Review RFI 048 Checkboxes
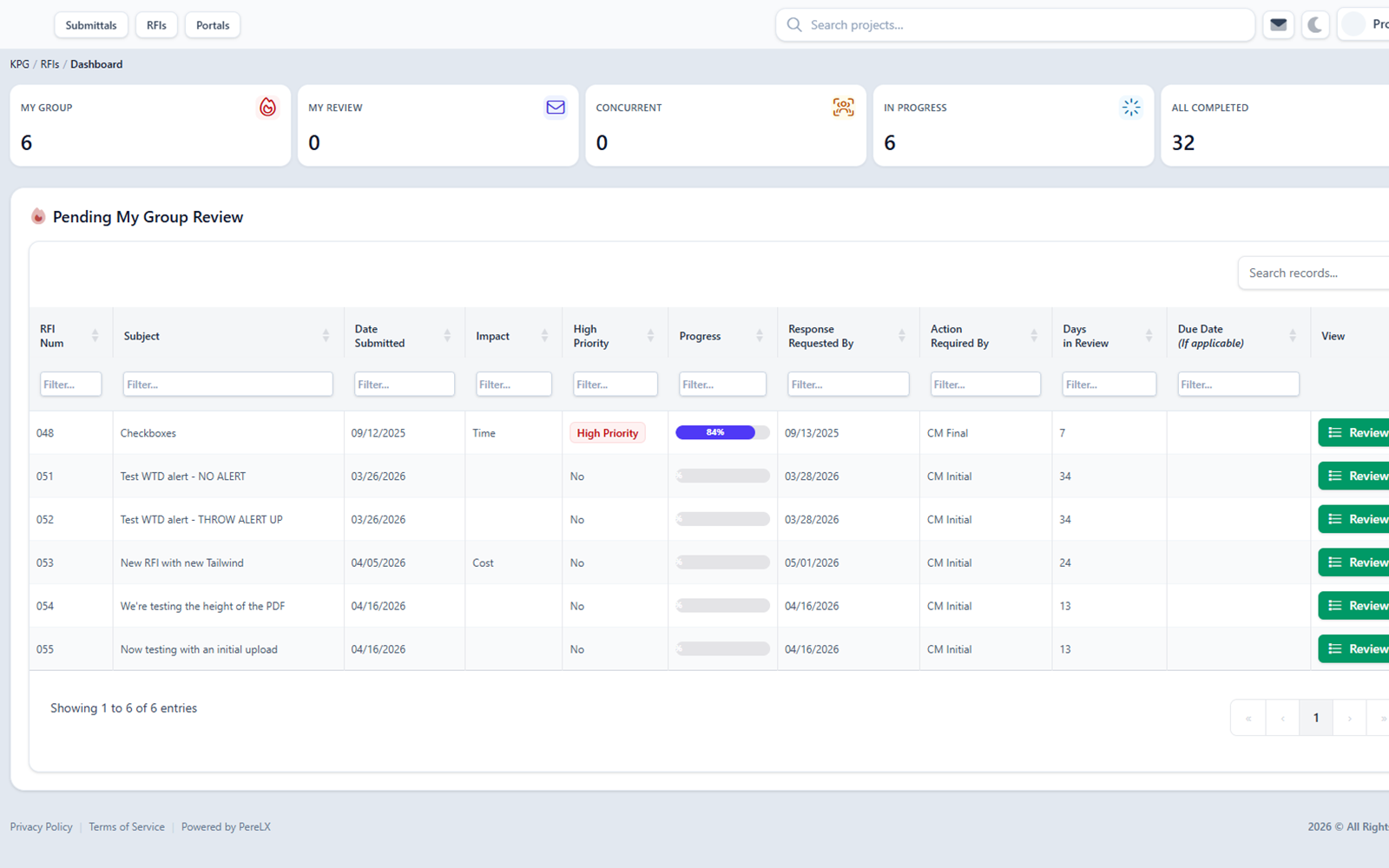1389x868 pixels. click(1353, 432)
